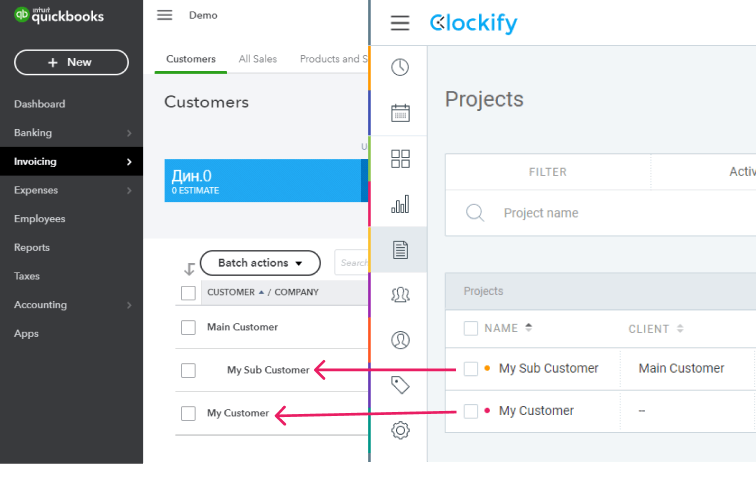The image size is (756, 485).
Task: Open the Clockify team people icon
Action: pyautogui.click(x=400, y=295)
